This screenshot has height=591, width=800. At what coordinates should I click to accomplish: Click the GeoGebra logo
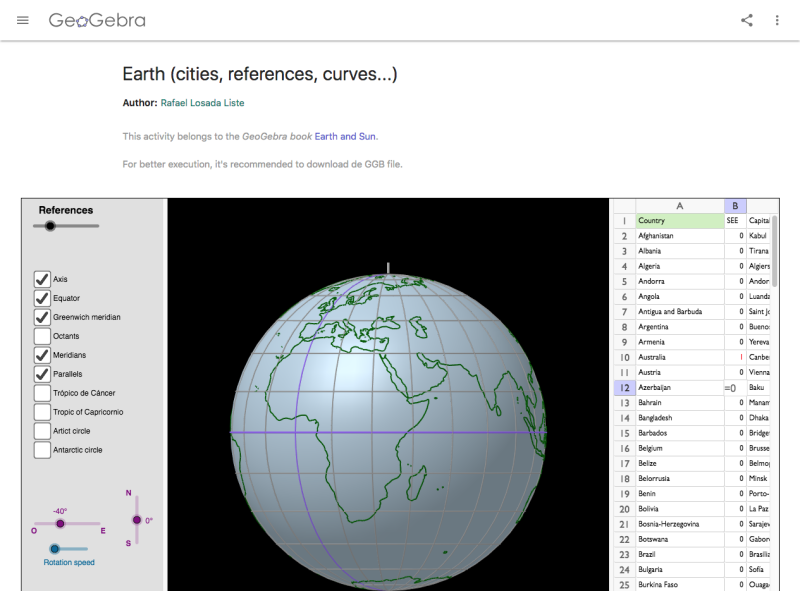[97, 19]
